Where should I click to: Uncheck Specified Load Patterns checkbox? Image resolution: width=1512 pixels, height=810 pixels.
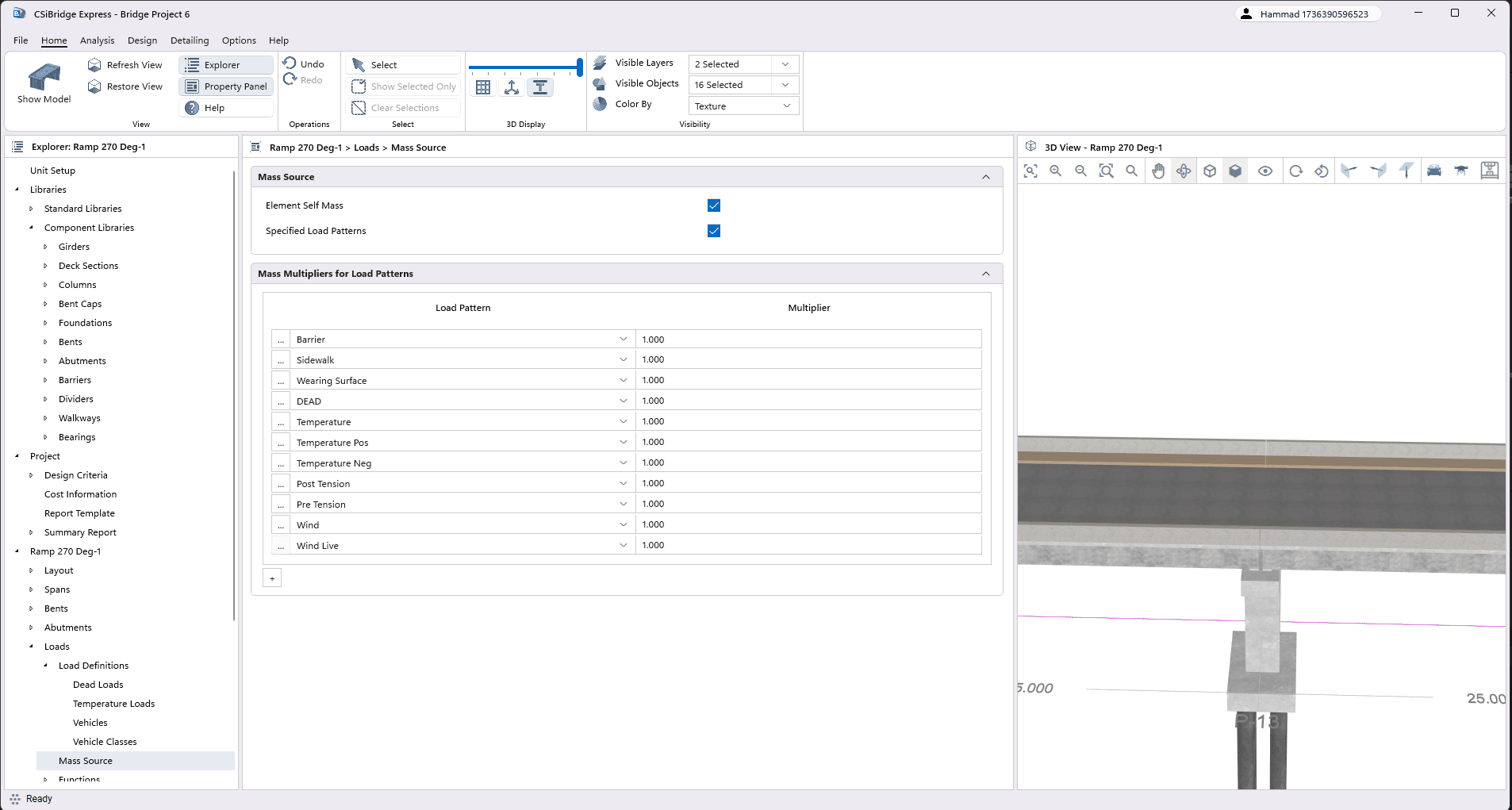(x=714, y=231)
